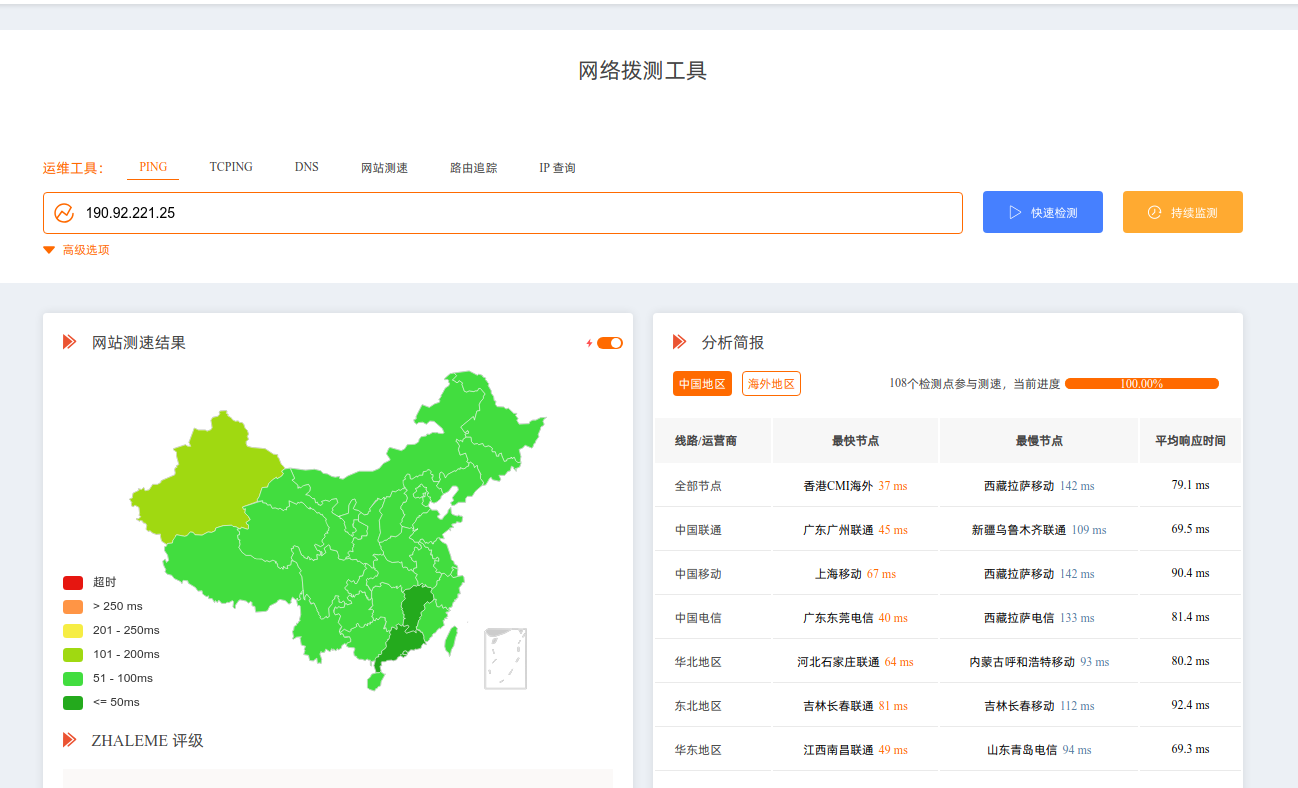Screen dimensions: 1298x788
Task: Click the red arrow icon beside 网站测速结果
Action: [69, 342]
